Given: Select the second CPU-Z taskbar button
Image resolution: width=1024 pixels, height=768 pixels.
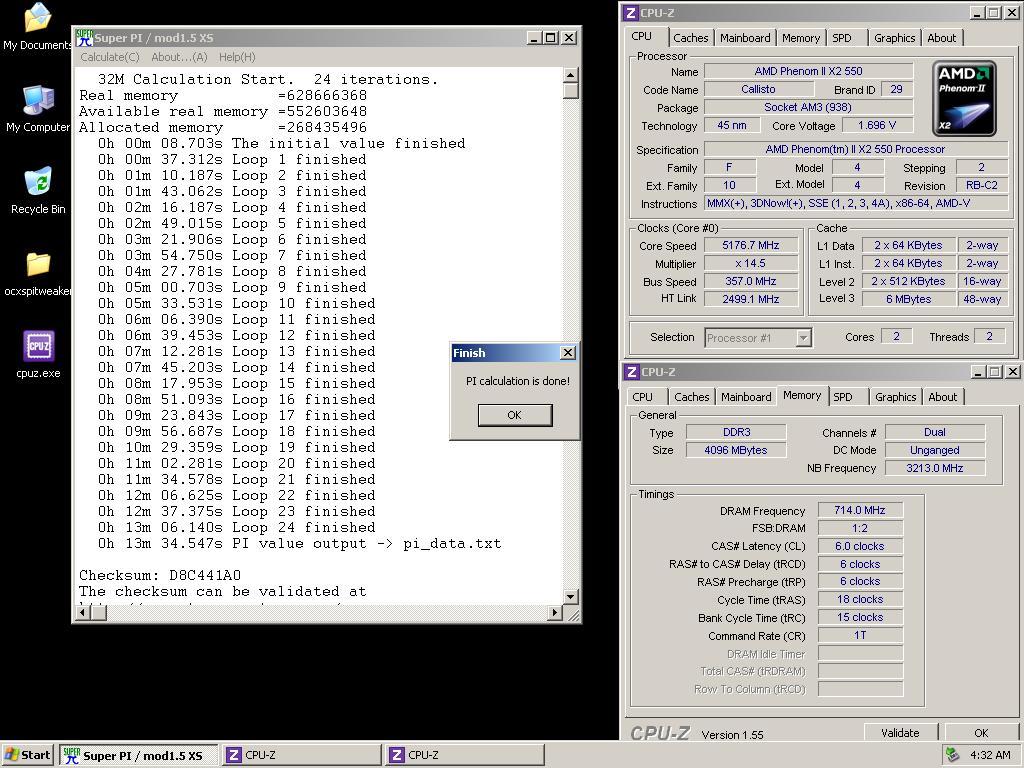Looking at the screenshot, I should 464,756.
